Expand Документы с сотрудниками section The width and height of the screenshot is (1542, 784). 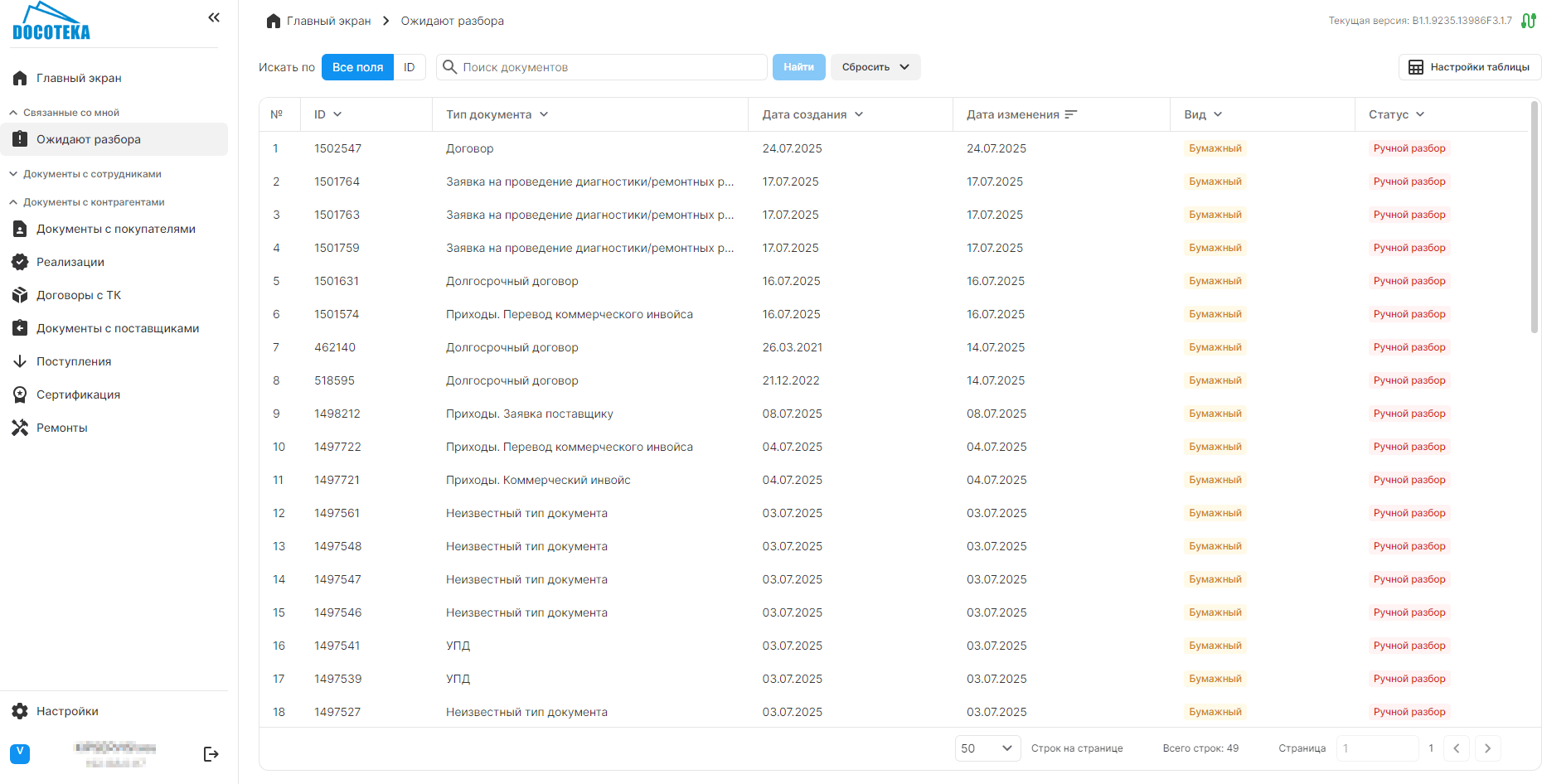pyautogui.click(x=91, y=174)
